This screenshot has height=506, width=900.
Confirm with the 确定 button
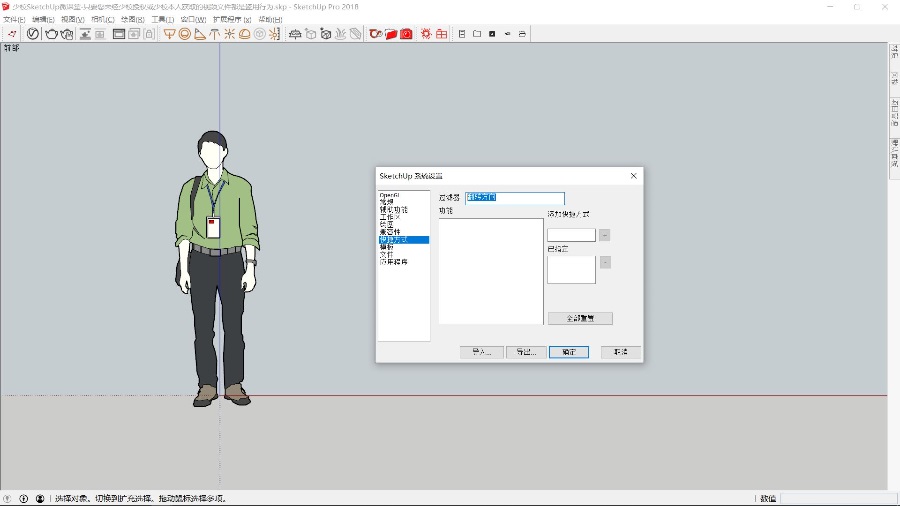[x=569, y=352]
